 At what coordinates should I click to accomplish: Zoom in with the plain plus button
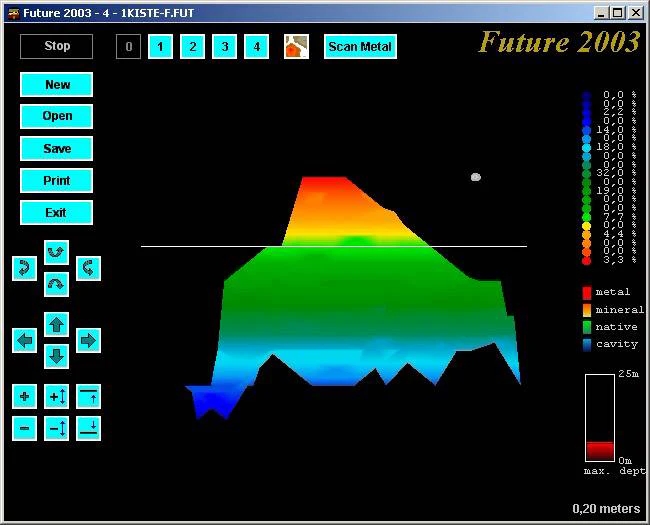(x=24, y=396)
